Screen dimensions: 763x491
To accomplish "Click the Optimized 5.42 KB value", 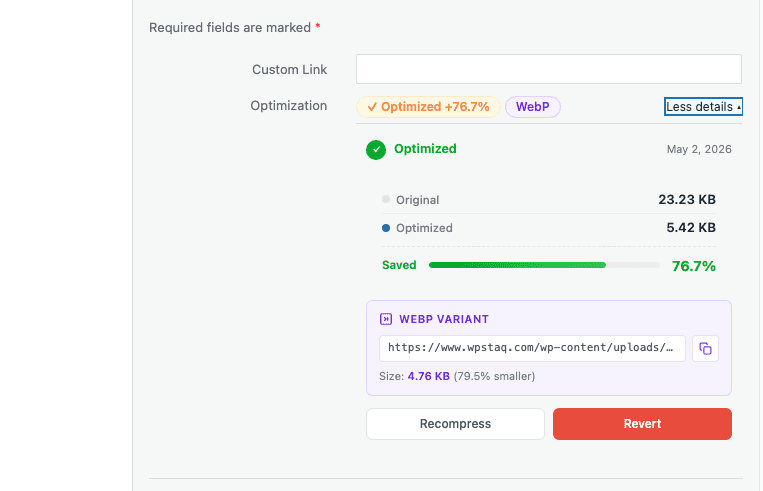I will point(691,228).
